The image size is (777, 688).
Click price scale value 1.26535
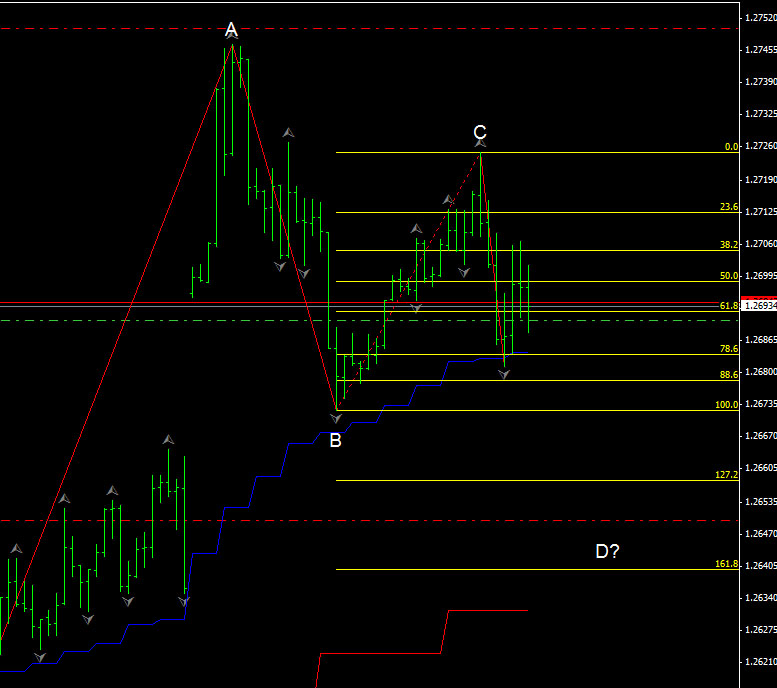coord(761,502)
